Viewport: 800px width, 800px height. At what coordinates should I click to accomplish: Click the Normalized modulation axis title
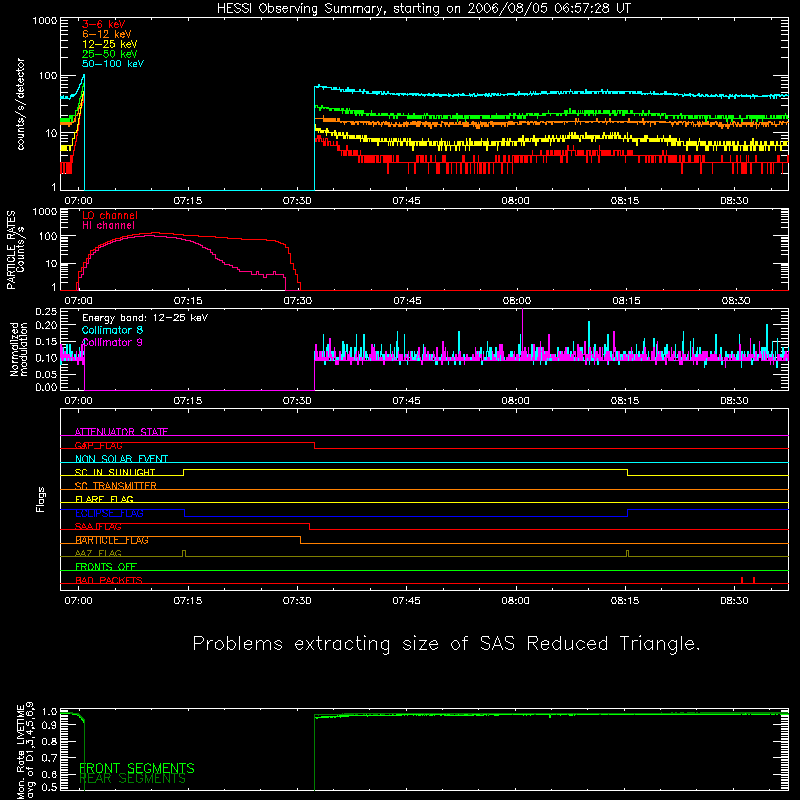point(19,349)
